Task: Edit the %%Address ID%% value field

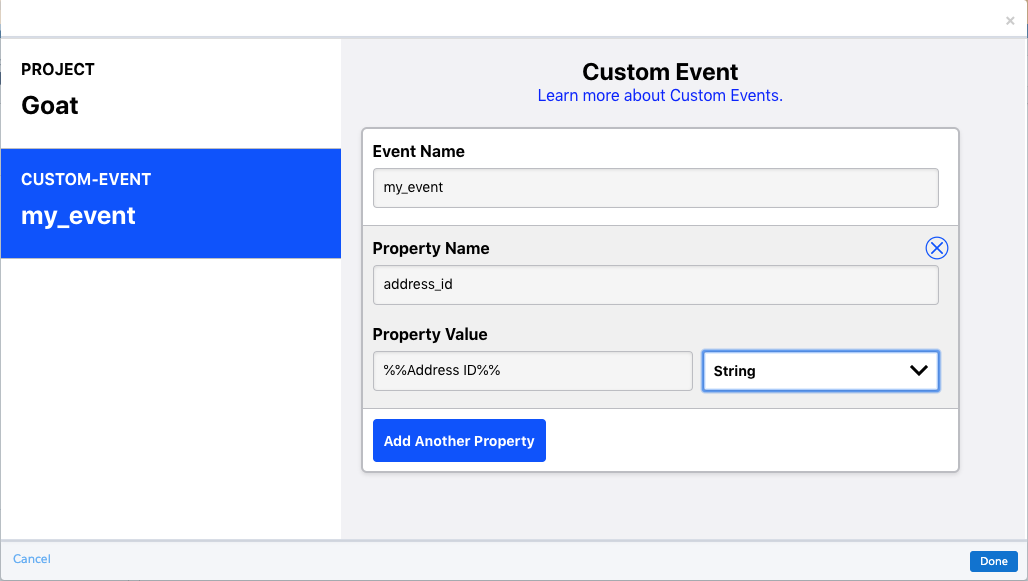Action: 532,371
